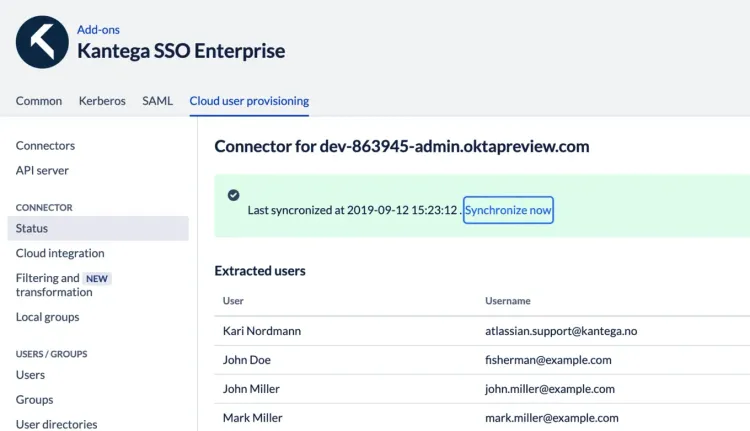Switch to the SAML tab
Image resolution: width=750 pixels, height=431 pixels.
pos(157,101)
